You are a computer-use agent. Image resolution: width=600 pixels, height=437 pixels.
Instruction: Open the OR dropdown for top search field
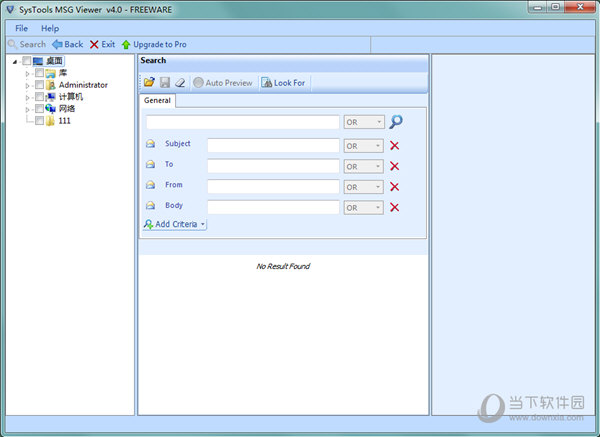pos(364,122)
